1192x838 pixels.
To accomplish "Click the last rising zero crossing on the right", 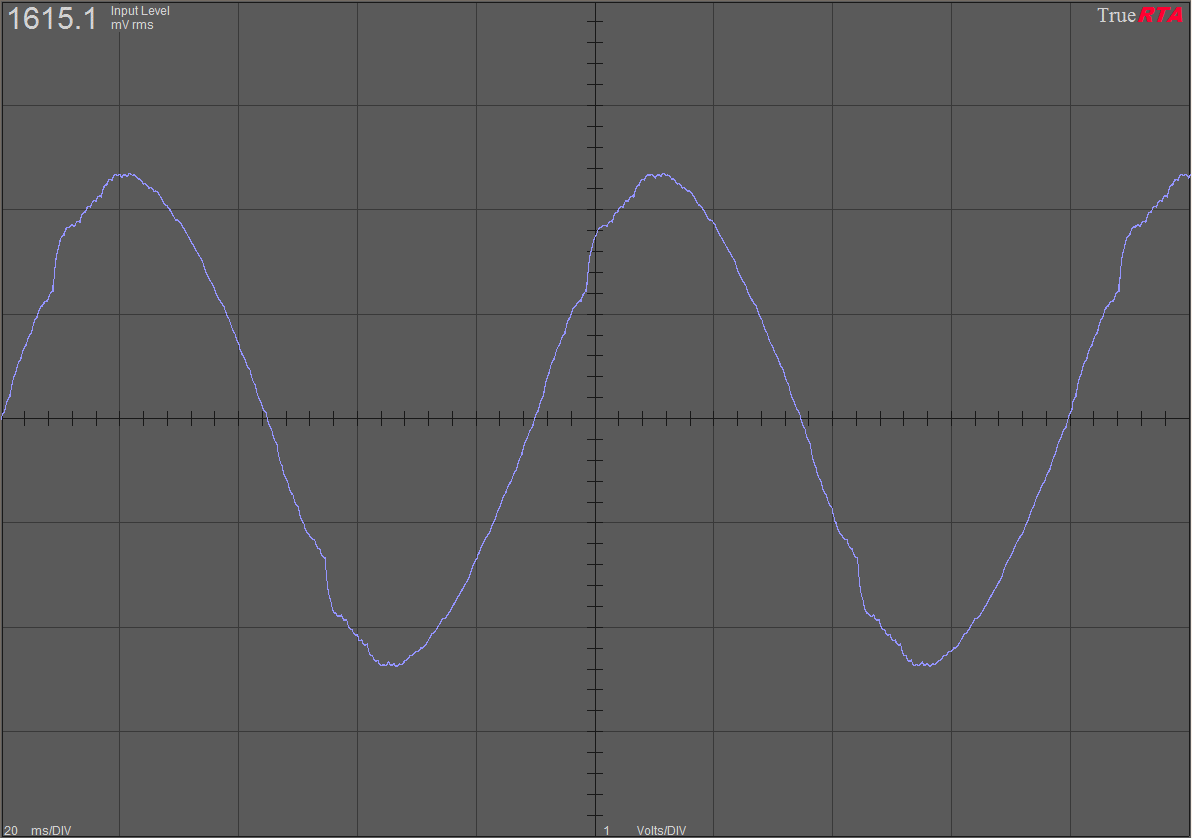I will point(1068,419).
